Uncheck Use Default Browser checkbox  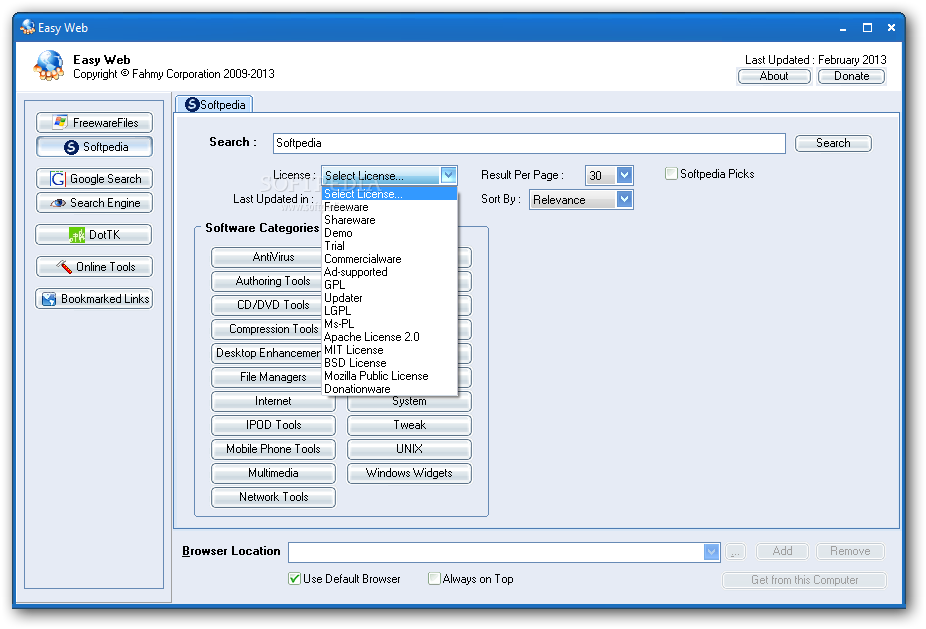coord(294,579)
